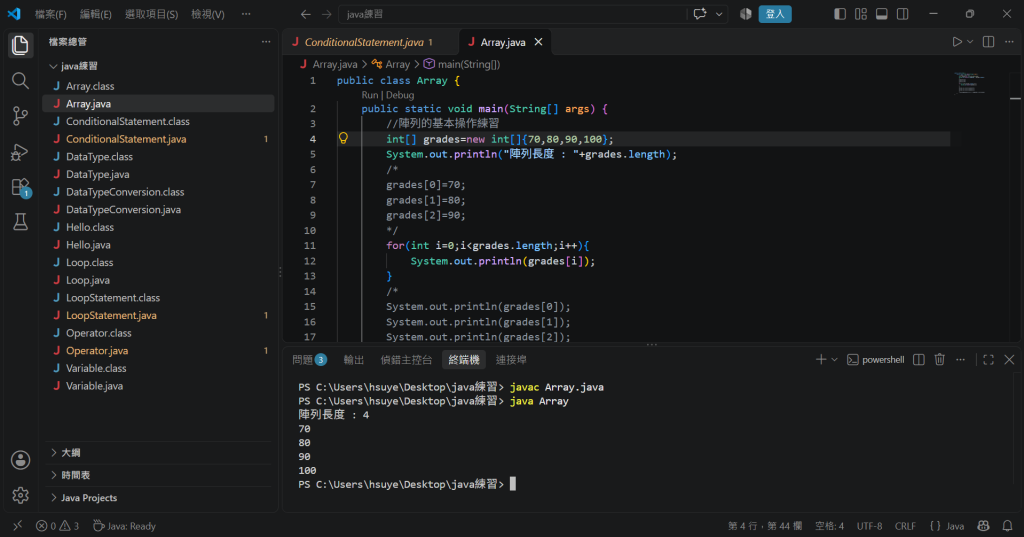Switch to 輸出 output panel tab
Screen dimensions: 1024x537
click(x=353, y=359)
